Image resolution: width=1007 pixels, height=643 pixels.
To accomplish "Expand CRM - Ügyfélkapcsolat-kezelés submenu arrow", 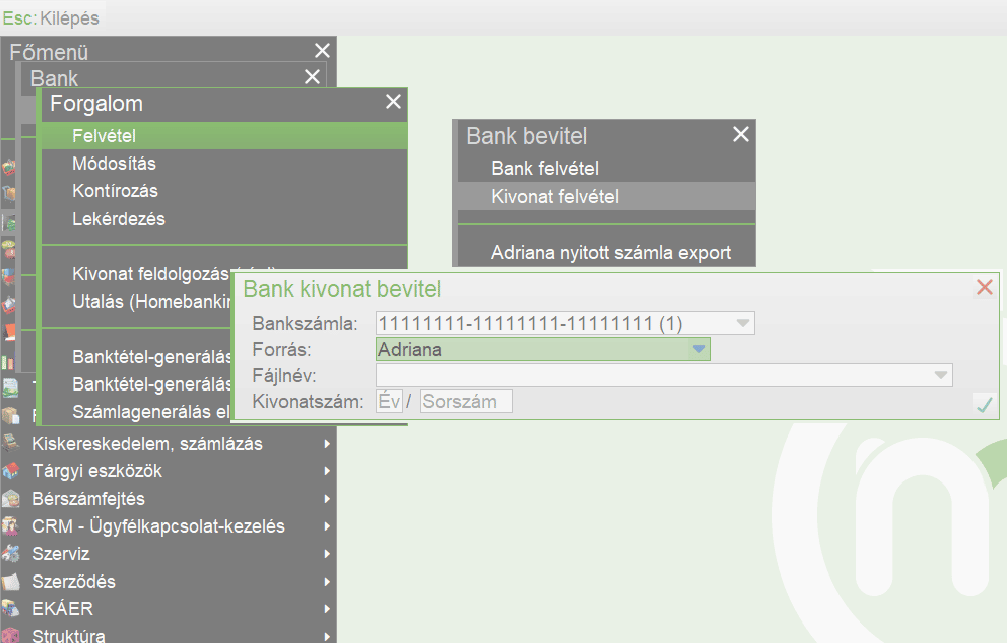I will tap(327, 526).
